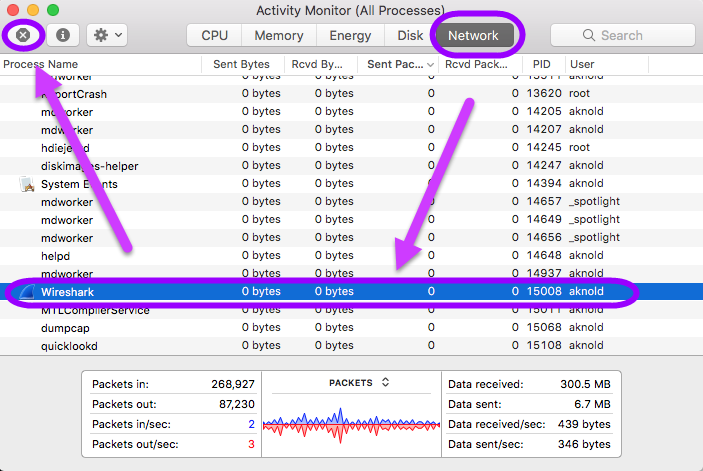Select mdworker process with PID 14937
Viewport: 703px width, 471px height.
click(x=352, y=273)
